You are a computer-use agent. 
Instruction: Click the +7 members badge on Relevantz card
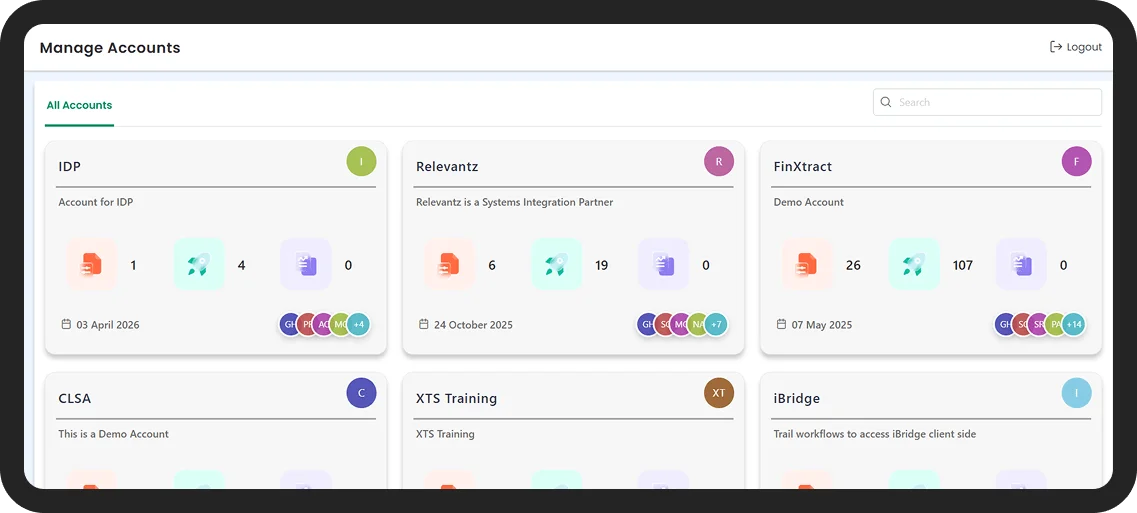click(x=716, y=324)
